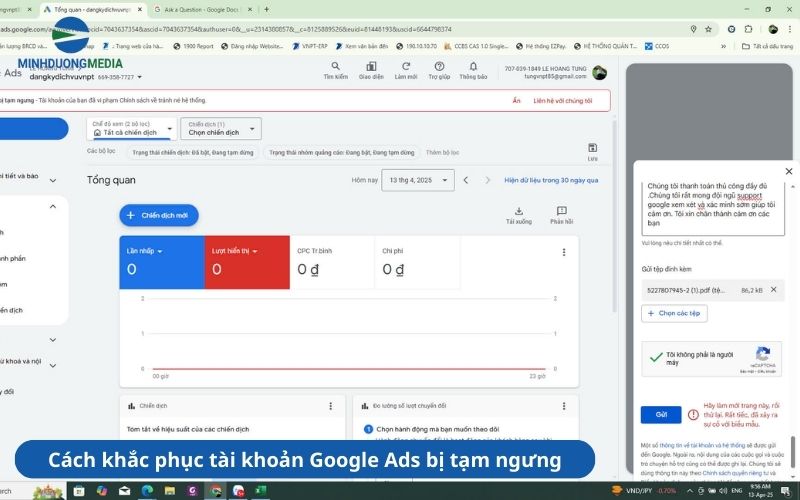Image resolution: width=800 pixels, height=500 pixels.
Task: Open Tất cả chiến dịch view dropdown
Action: click(x=132, y=129)
